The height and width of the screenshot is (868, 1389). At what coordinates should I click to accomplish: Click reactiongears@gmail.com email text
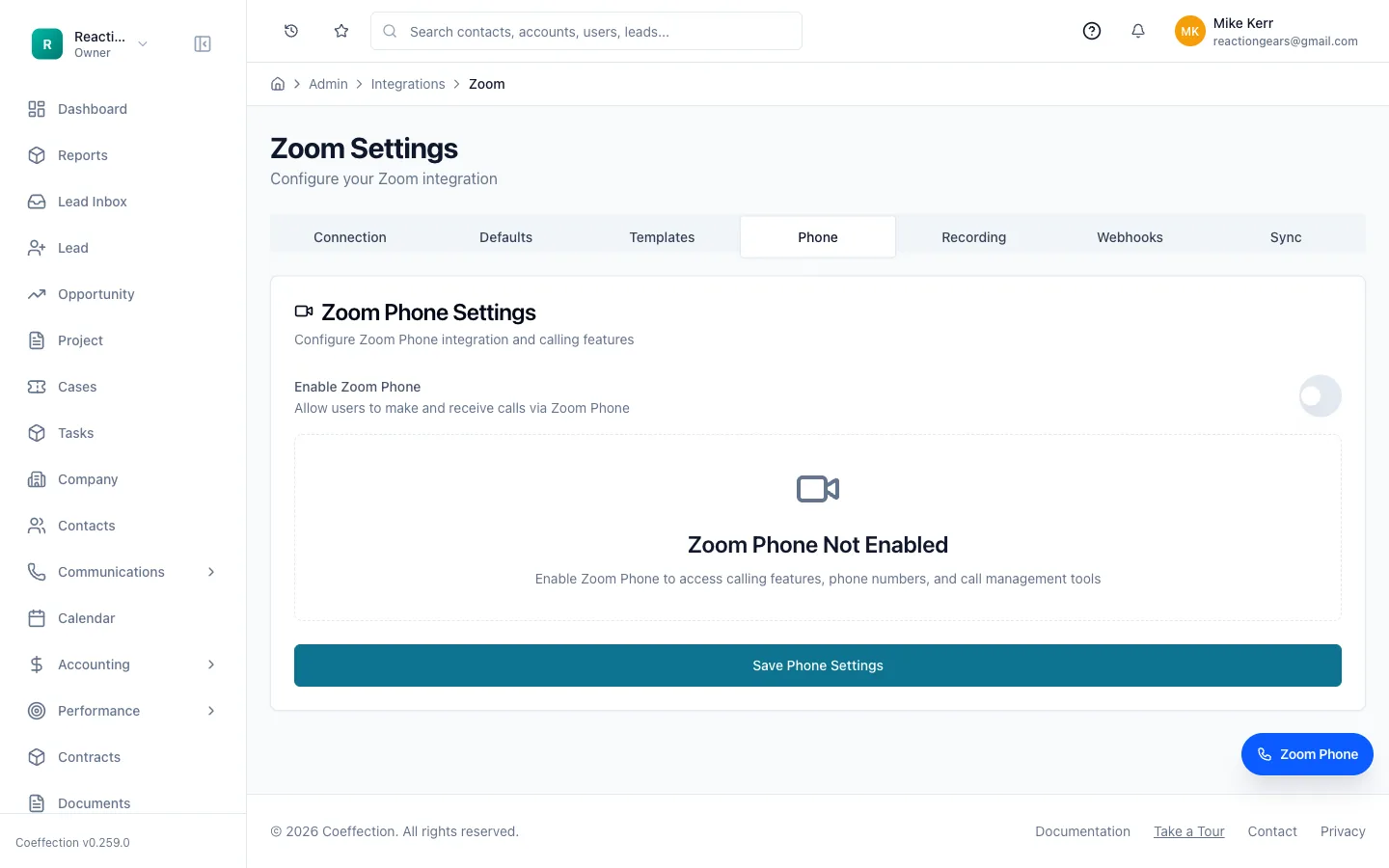(1286, 41)
